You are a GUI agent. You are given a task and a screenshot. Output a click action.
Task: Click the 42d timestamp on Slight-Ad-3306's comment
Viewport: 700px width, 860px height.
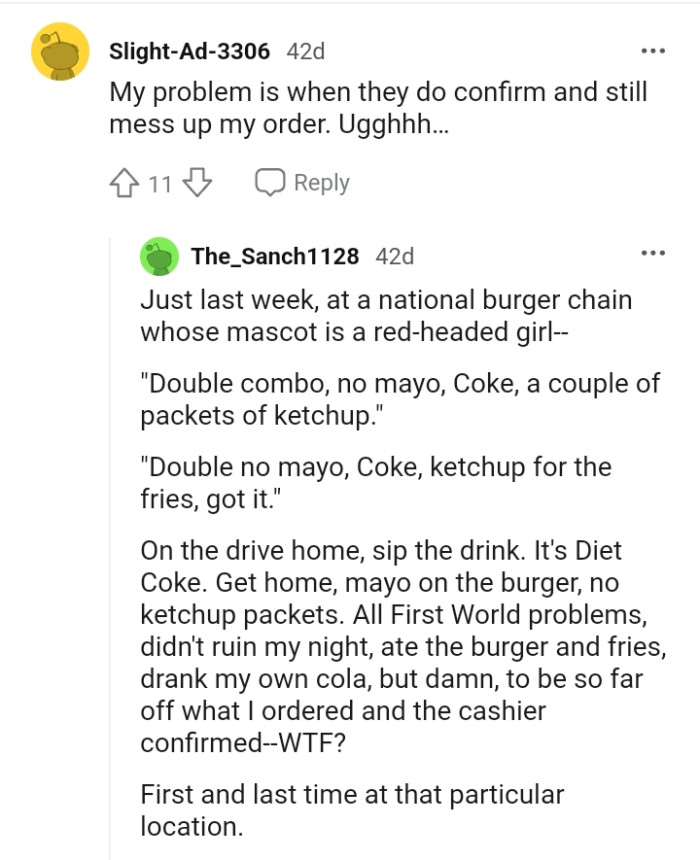click(x=302, y=51)
